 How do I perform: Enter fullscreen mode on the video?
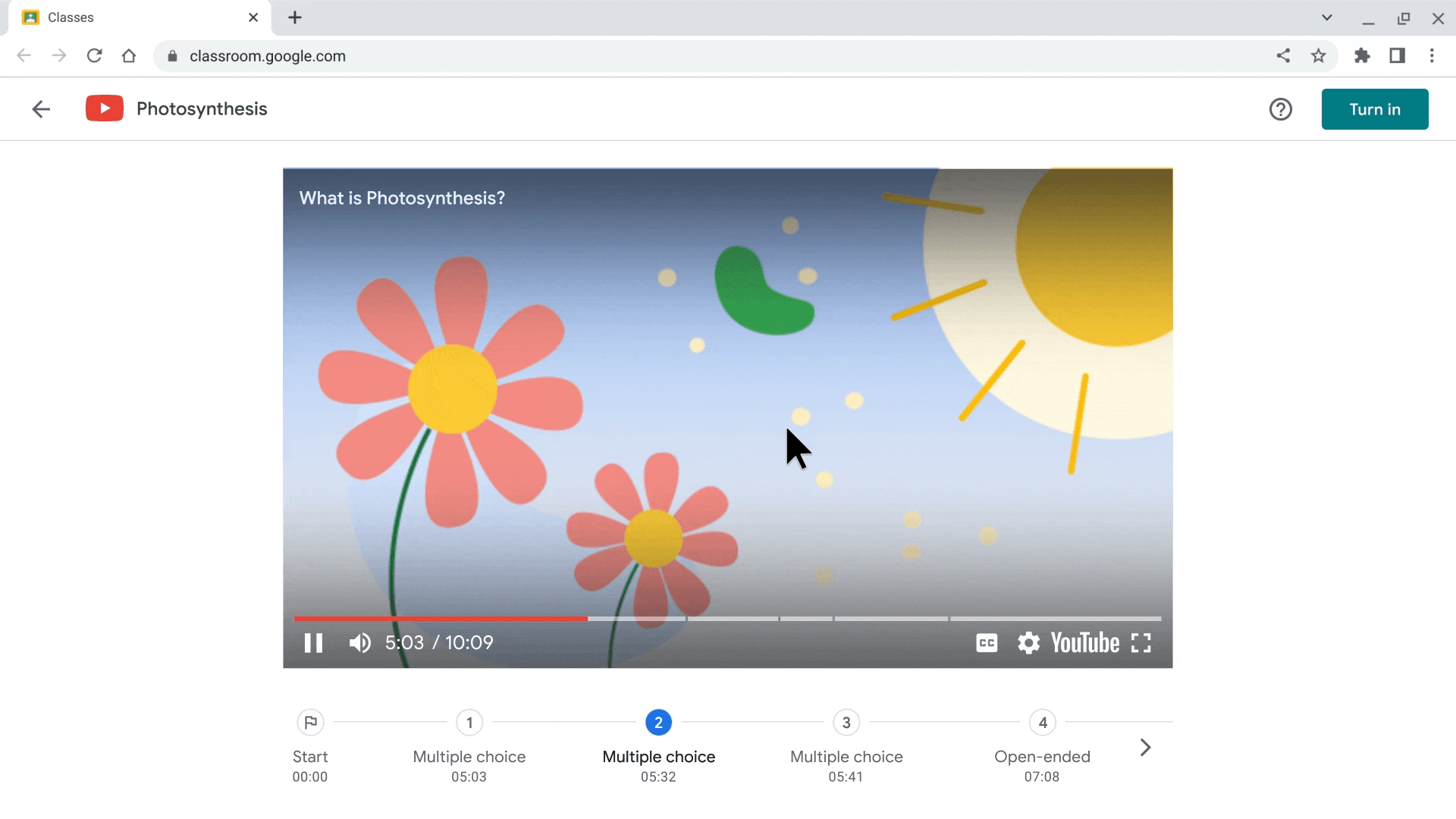1143,642
